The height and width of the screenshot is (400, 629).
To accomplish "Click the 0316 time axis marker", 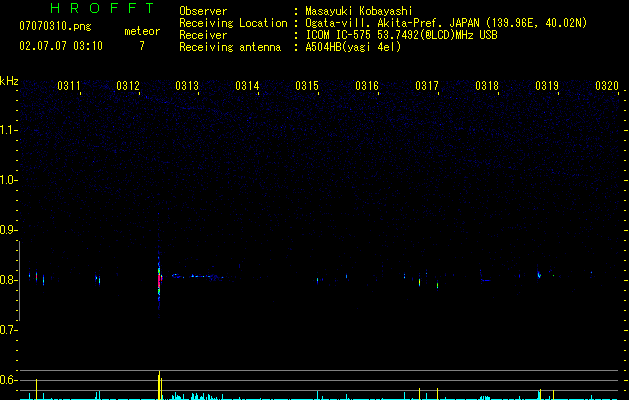I will pyautogui.click(x=367, y=85).
